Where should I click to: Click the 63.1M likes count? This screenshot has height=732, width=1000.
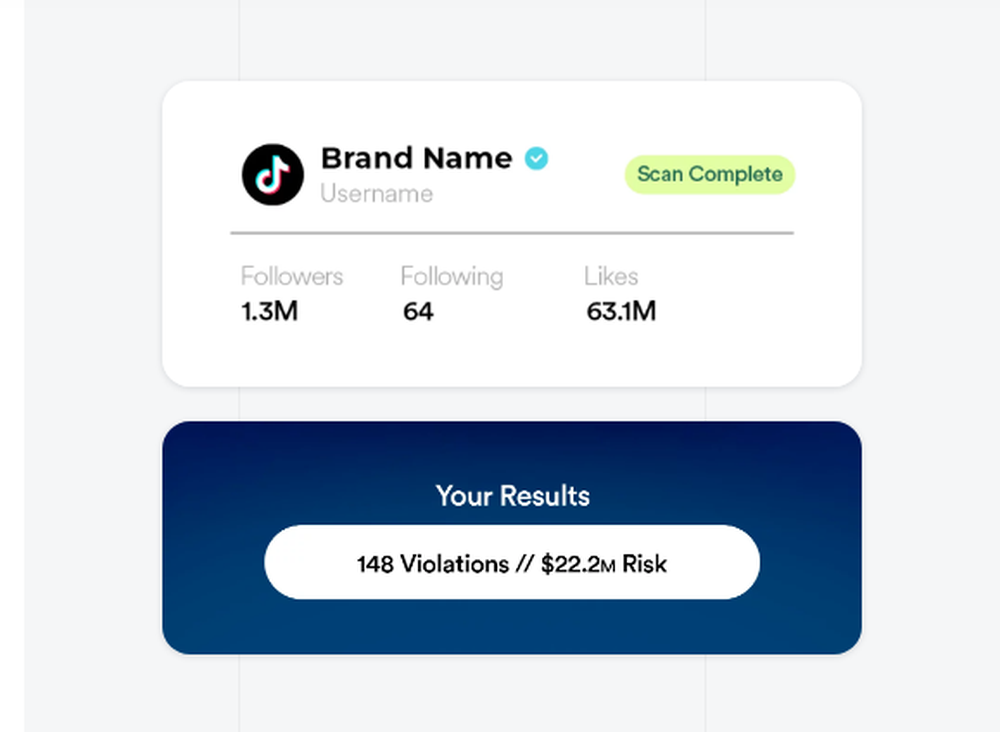tap(621, 311)
